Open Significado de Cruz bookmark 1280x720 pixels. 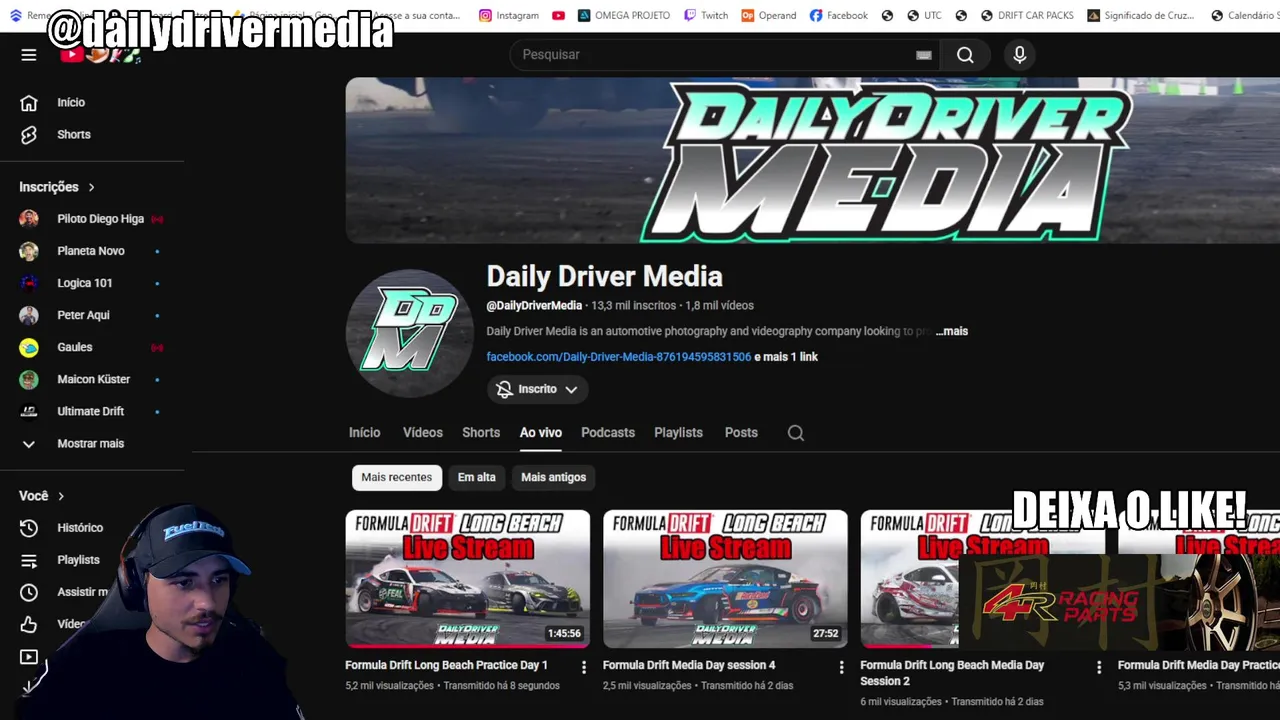pos(1143,15)
